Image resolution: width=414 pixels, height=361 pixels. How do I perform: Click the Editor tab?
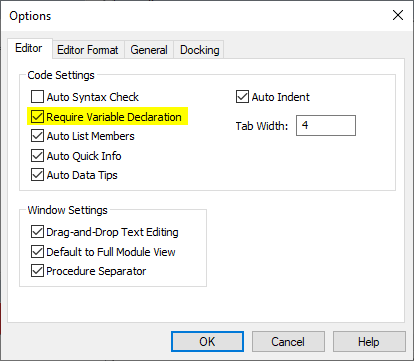coord(29,48)
